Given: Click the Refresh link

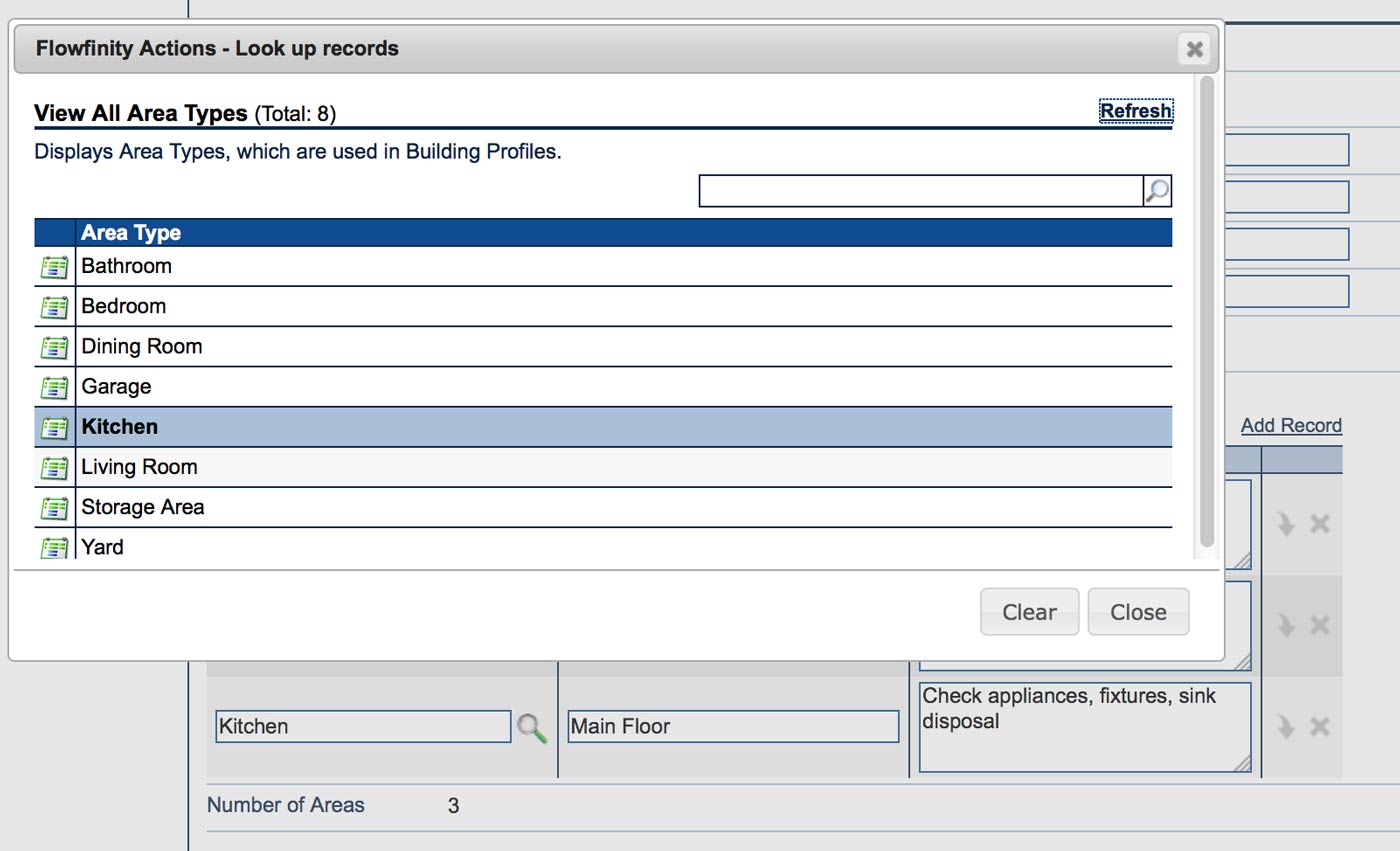Looking at the screenshot, I should [1136, 111].
